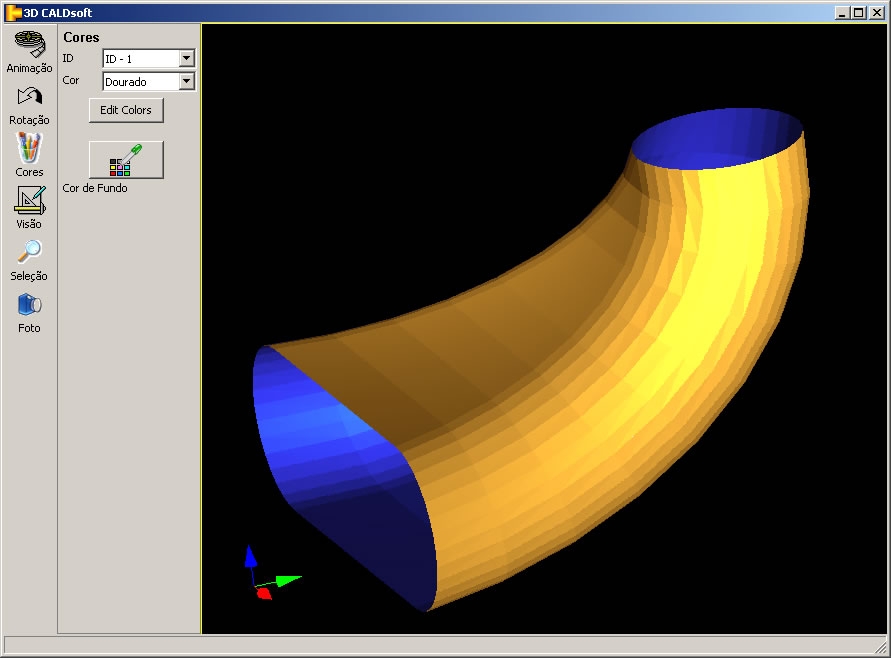Expand the Cor dropdown arrow

point(186,82)
